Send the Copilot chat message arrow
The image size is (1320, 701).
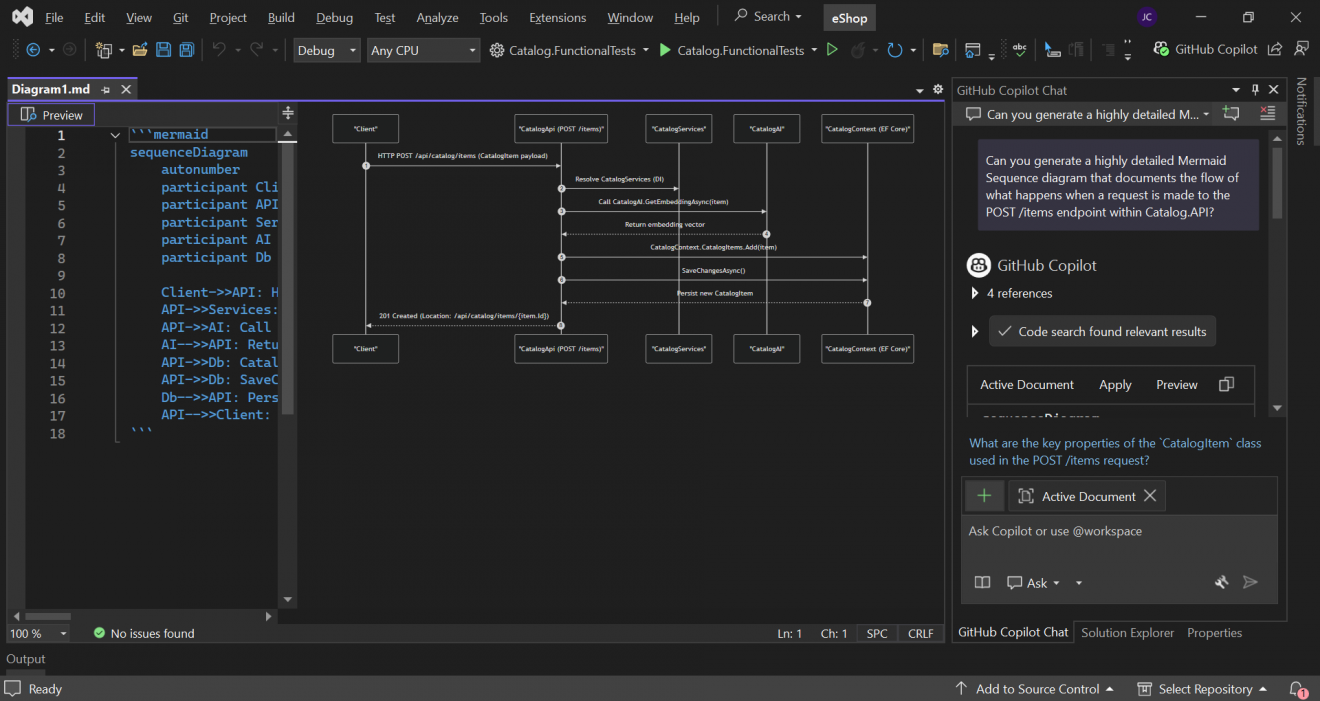tap(1250, 582)
